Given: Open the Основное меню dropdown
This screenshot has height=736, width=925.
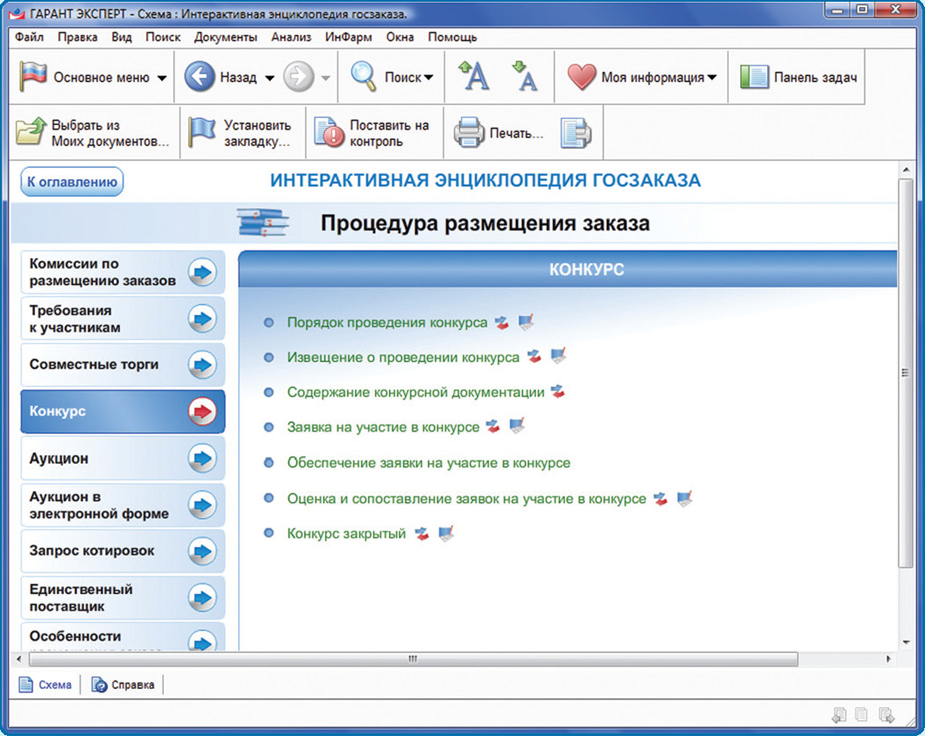Looking at the screenshot, I should 162,78.
